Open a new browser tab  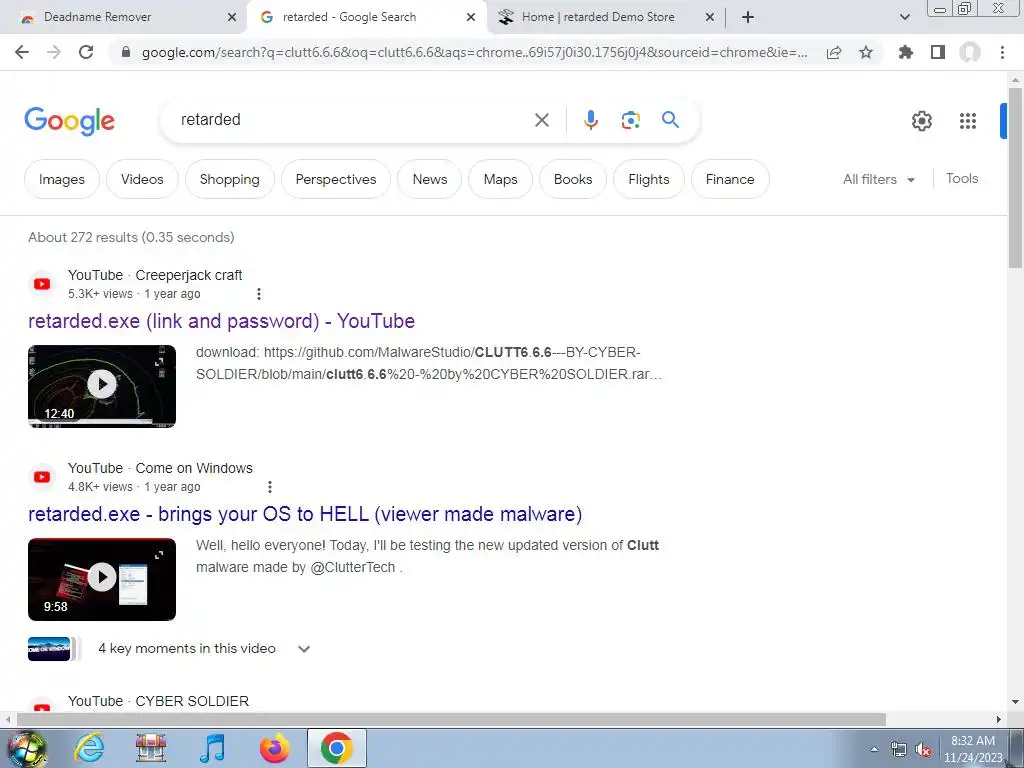pyautogui.click(x=748, y=17)
